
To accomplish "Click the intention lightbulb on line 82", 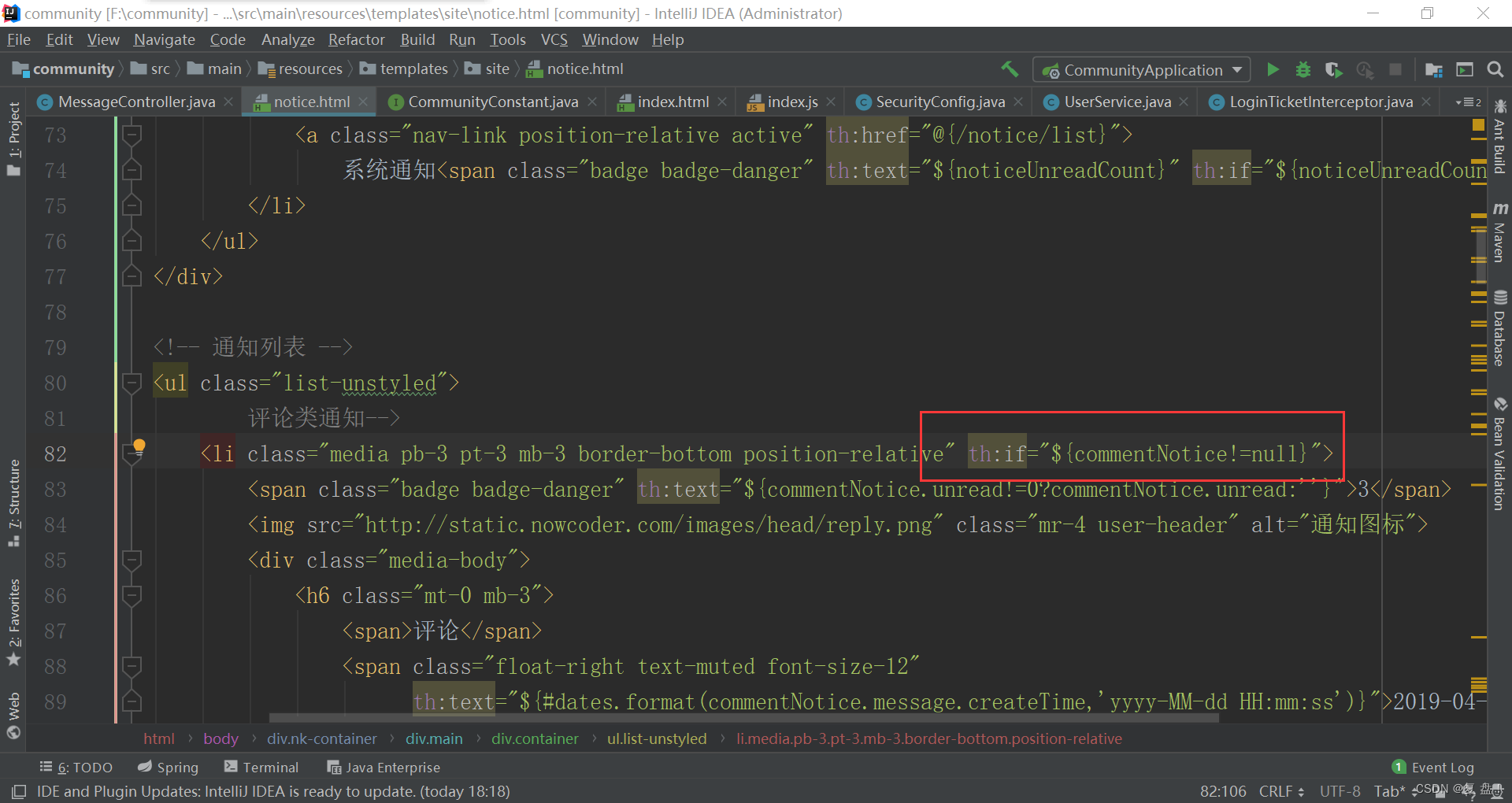I will click(x=139, y=446).
